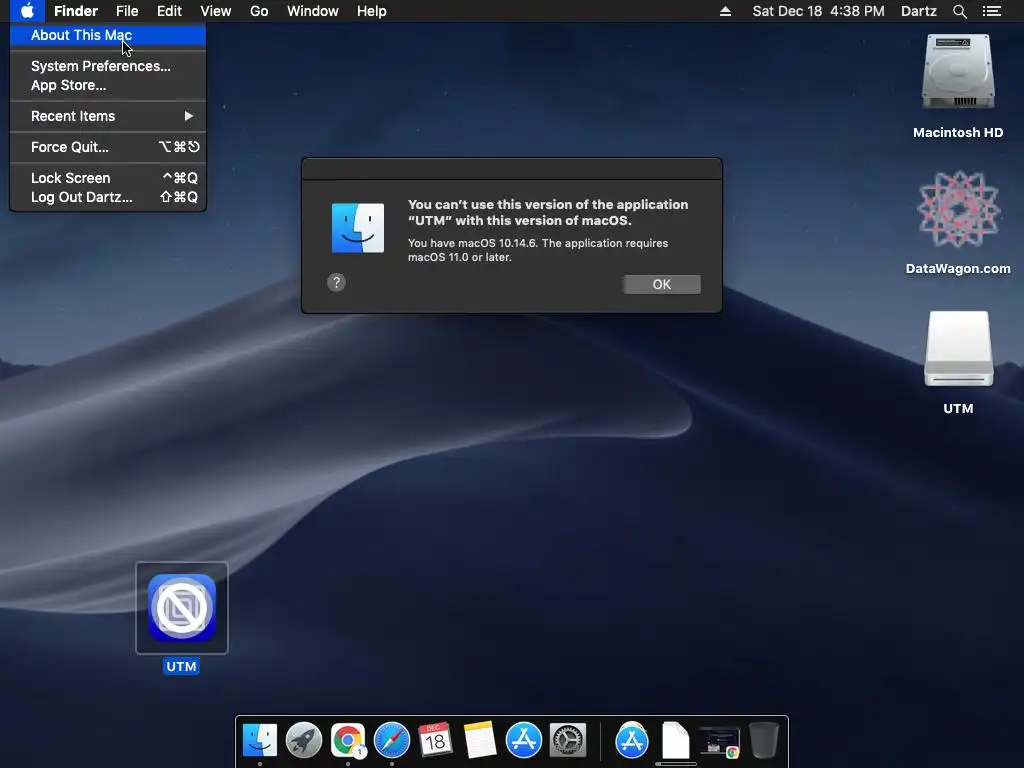
Task: Select the UTM disk image volume icon
Action: (958, 349)
